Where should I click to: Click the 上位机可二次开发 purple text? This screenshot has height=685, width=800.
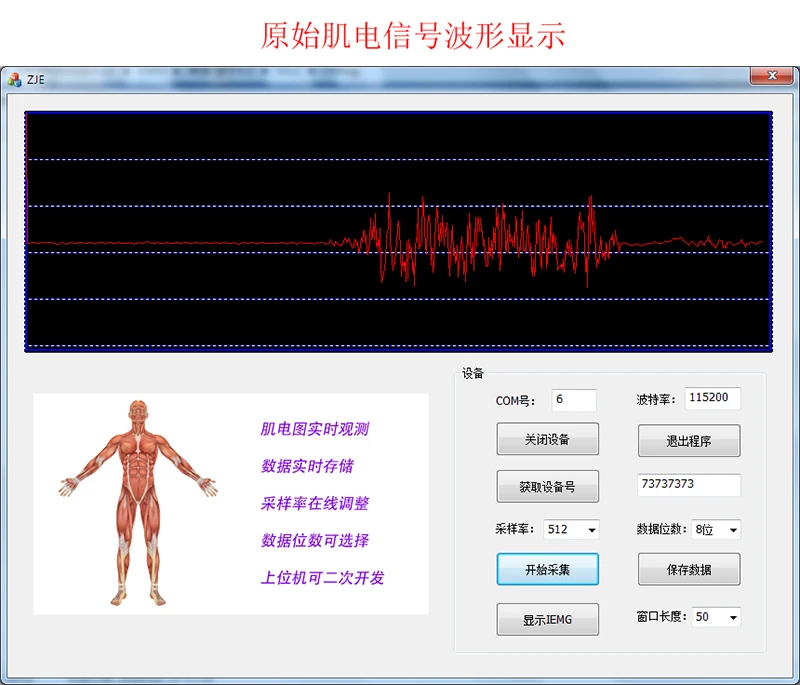point(320,578)
